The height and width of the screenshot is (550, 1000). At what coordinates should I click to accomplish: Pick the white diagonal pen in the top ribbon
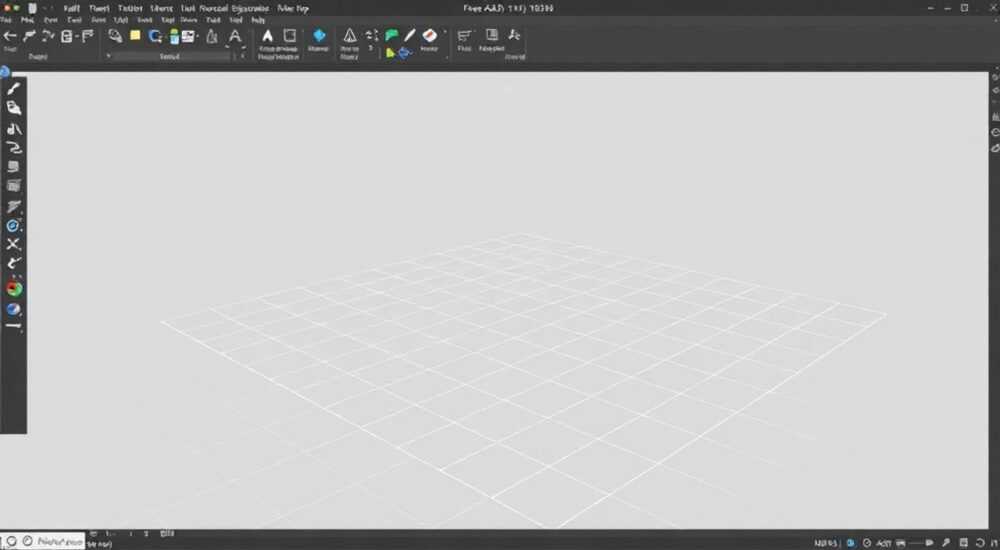point(409,35)
